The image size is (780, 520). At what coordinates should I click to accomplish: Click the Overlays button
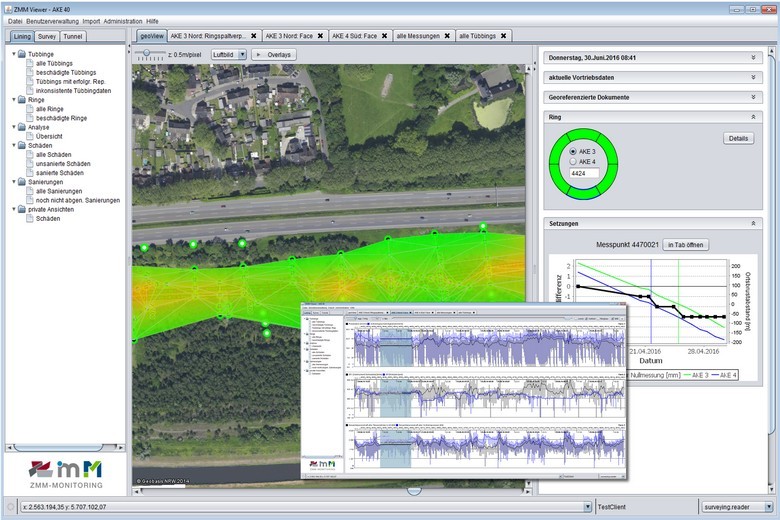coord(274,55)
